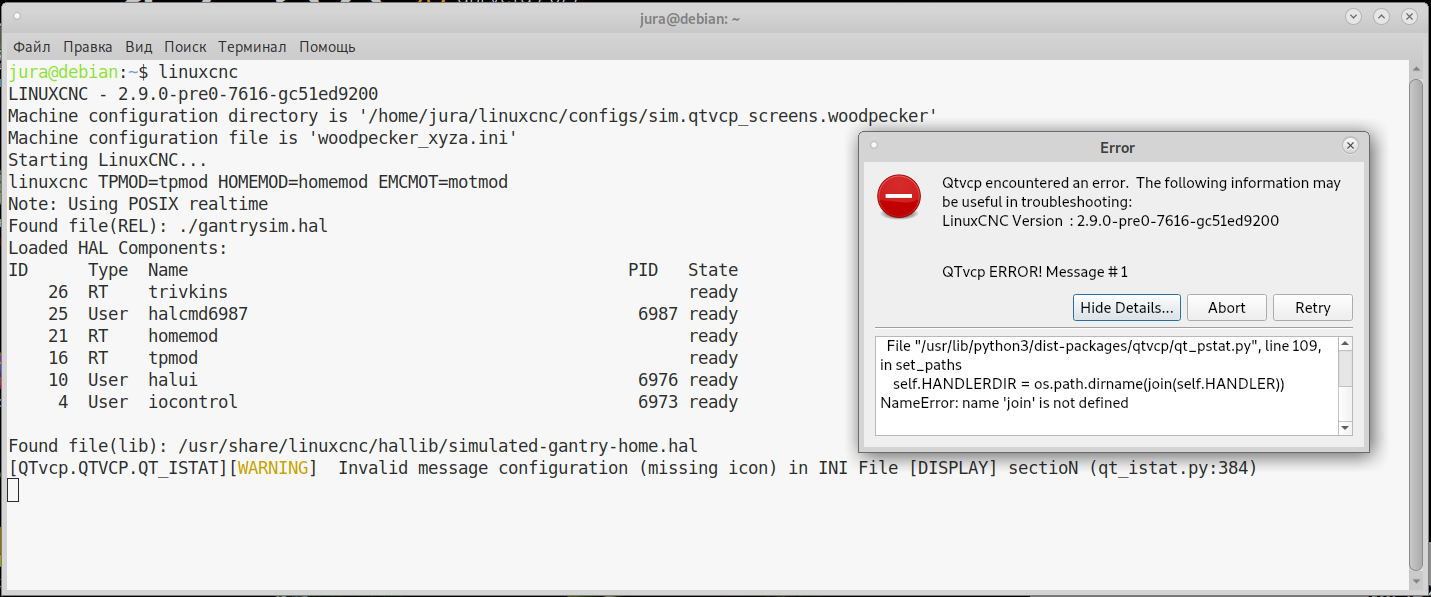The width and height of the screenshot is (1431, 597).
Task: Click the "Found file(REL): ./gantrysim.hal" line
Action: [x=168, y=226]
